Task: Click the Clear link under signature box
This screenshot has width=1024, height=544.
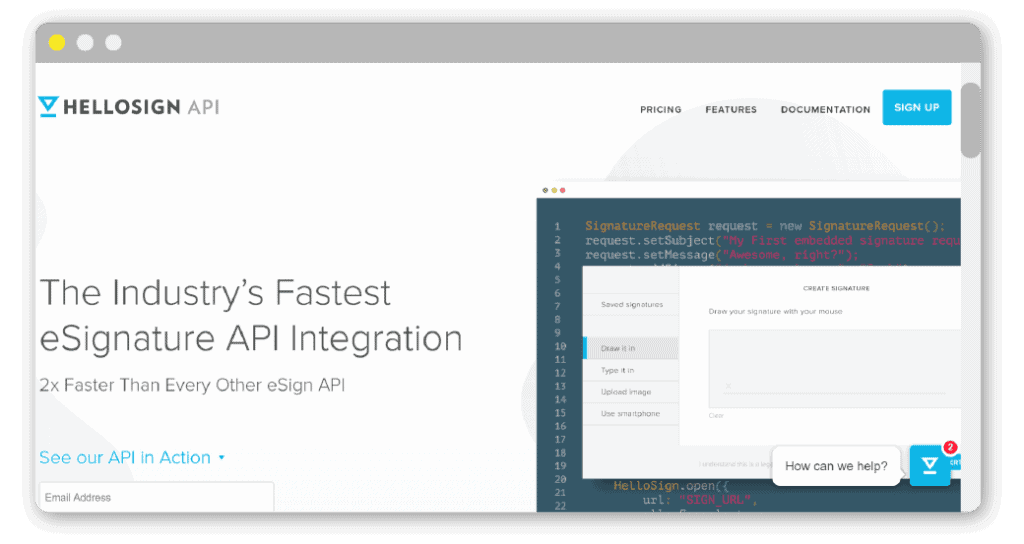Action: 716,415
